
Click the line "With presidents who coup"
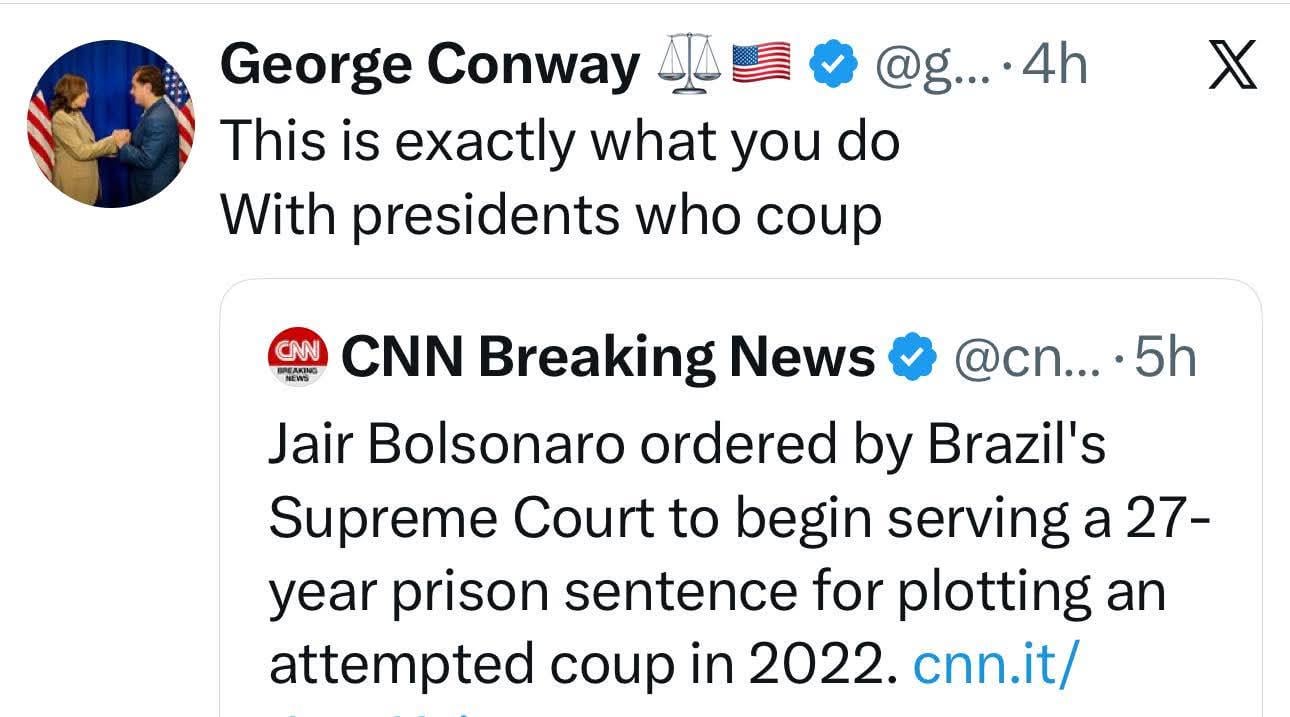pyautogui.click(x=550, y=213)
